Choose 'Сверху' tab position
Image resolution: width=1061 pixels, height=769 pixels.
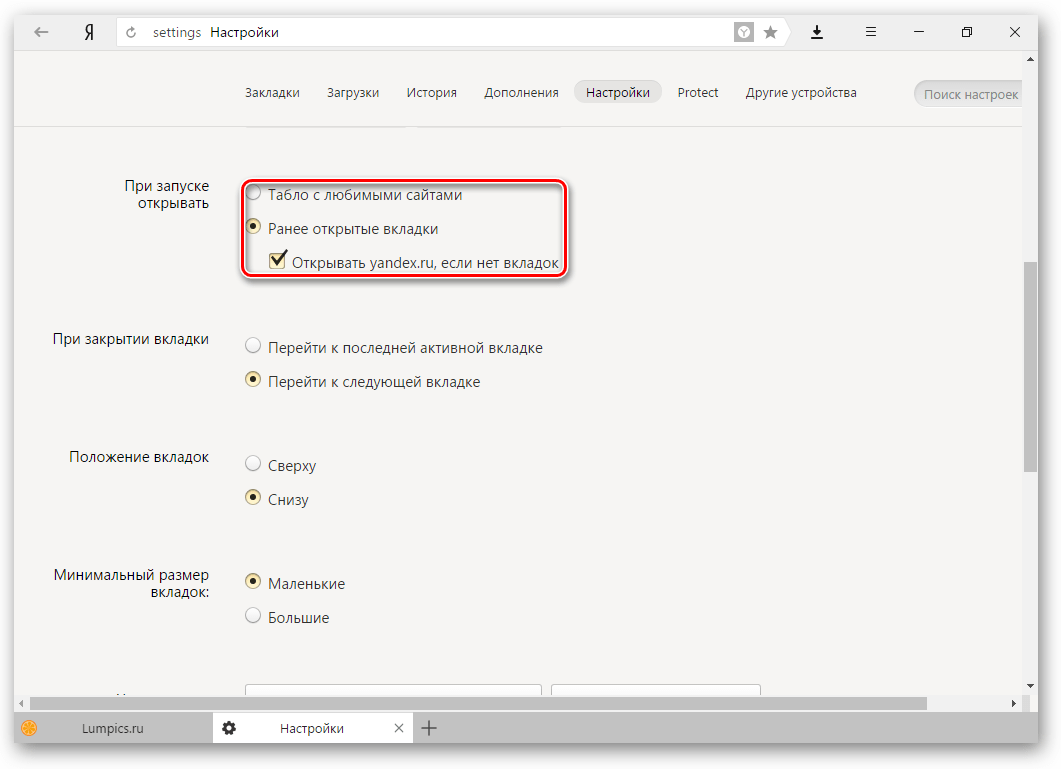click(254, 464)
